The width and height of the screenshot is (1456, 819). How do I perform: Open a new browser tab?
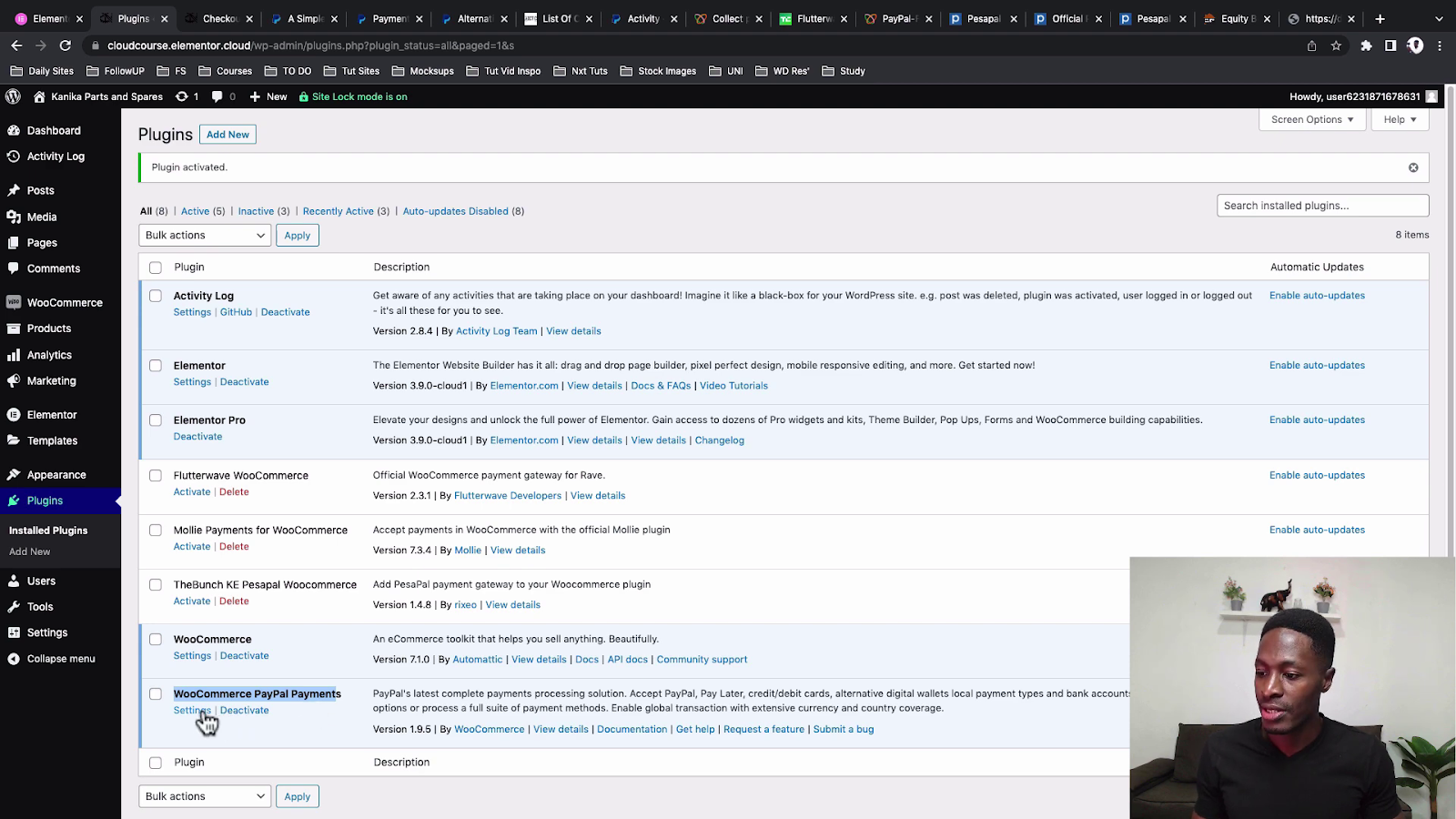(1380, 18)
